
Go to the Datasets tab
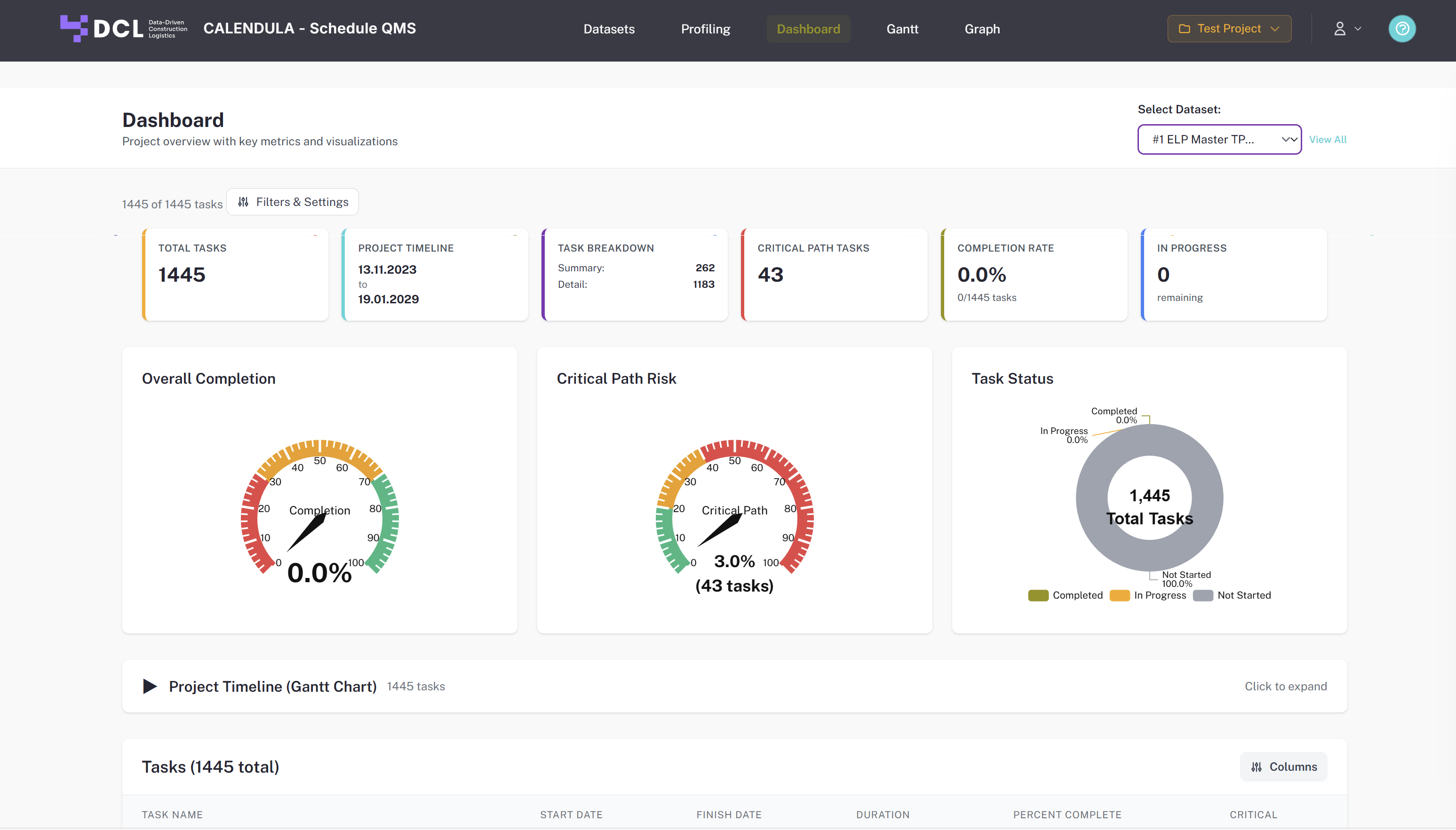609,29
